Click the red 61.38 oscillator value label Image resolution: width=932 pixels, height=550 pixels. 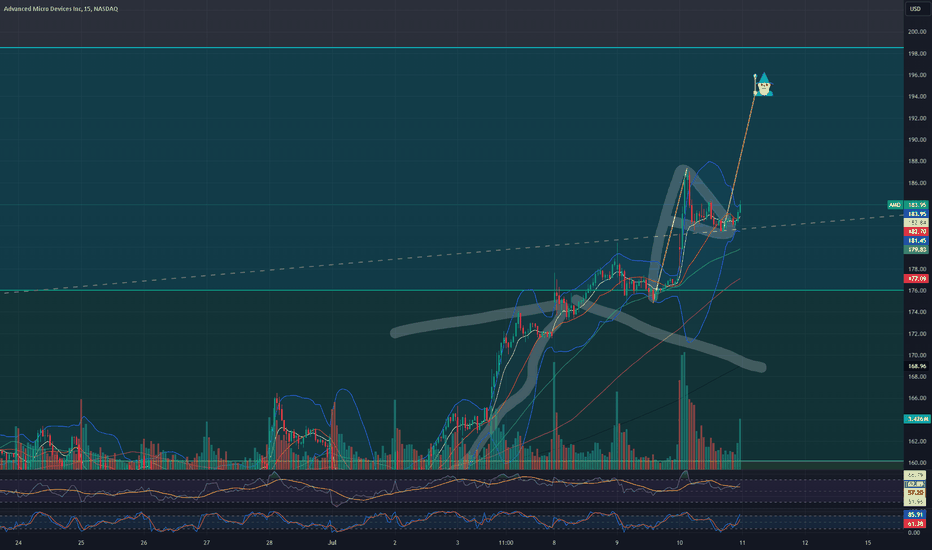[x=916, y=523]
